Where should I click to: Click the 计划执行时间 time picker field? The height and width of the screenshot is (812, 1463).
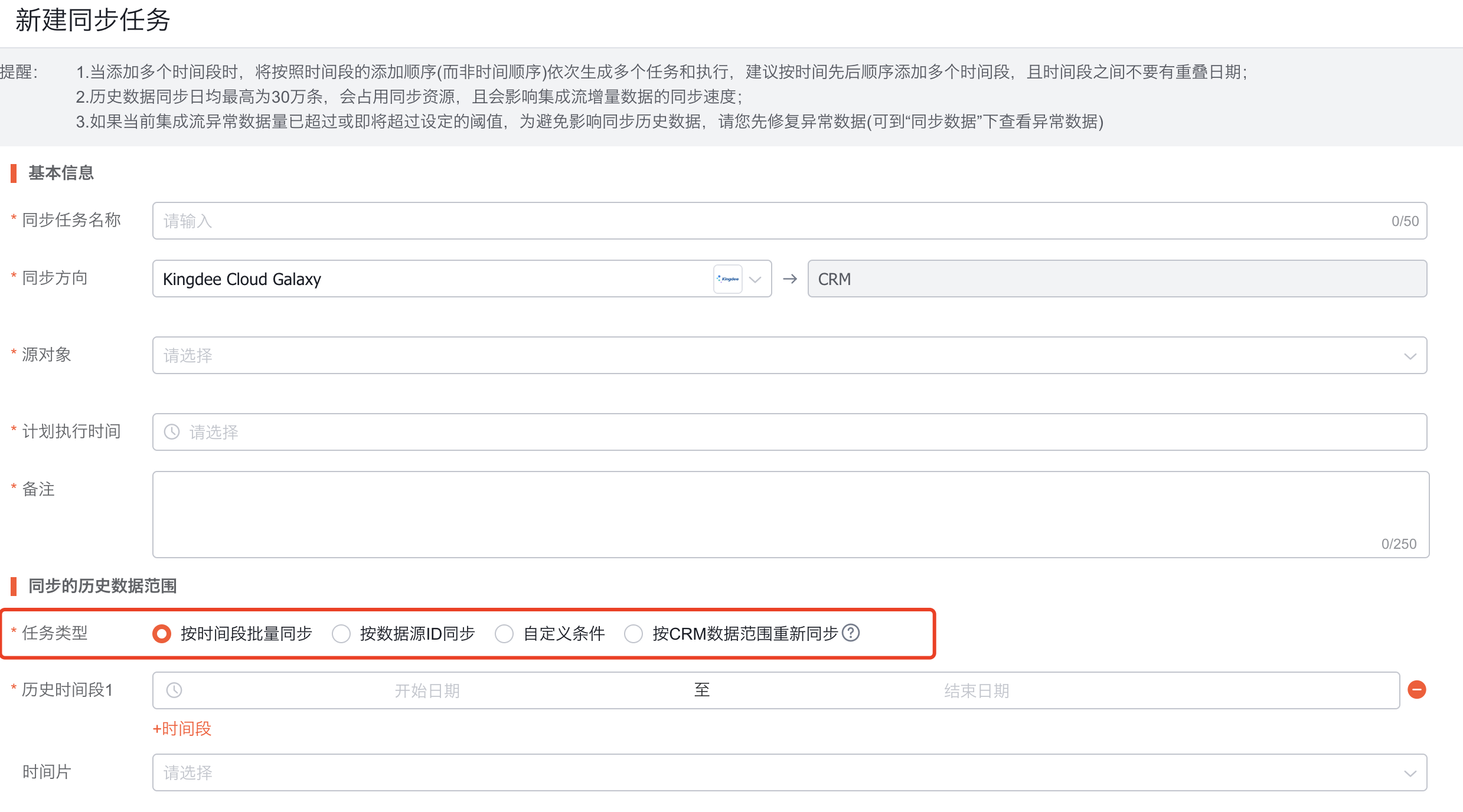789,432
